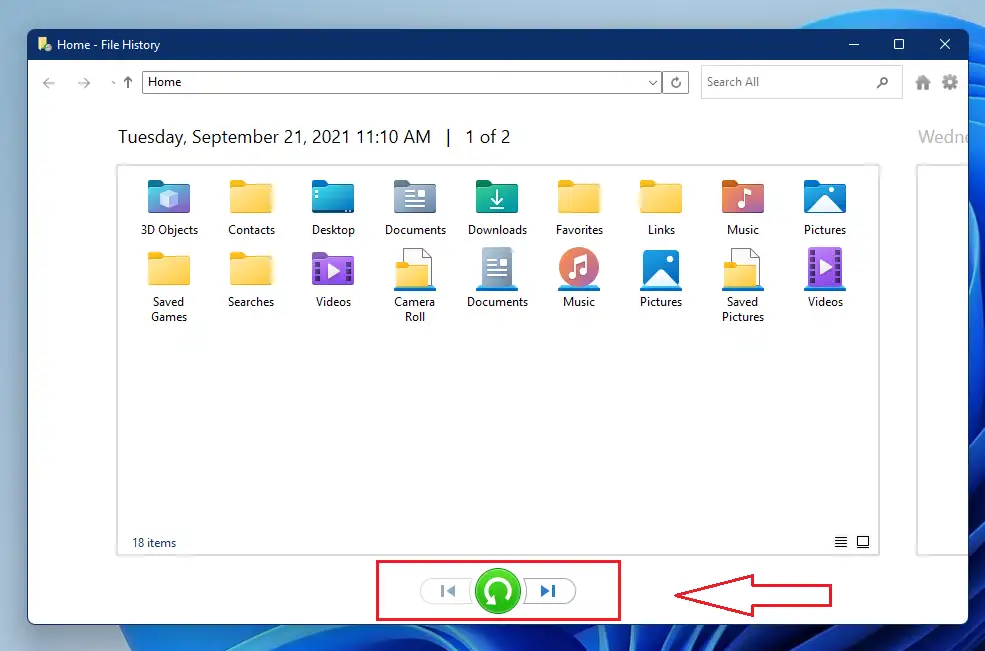Click the green Restore button

498,591
